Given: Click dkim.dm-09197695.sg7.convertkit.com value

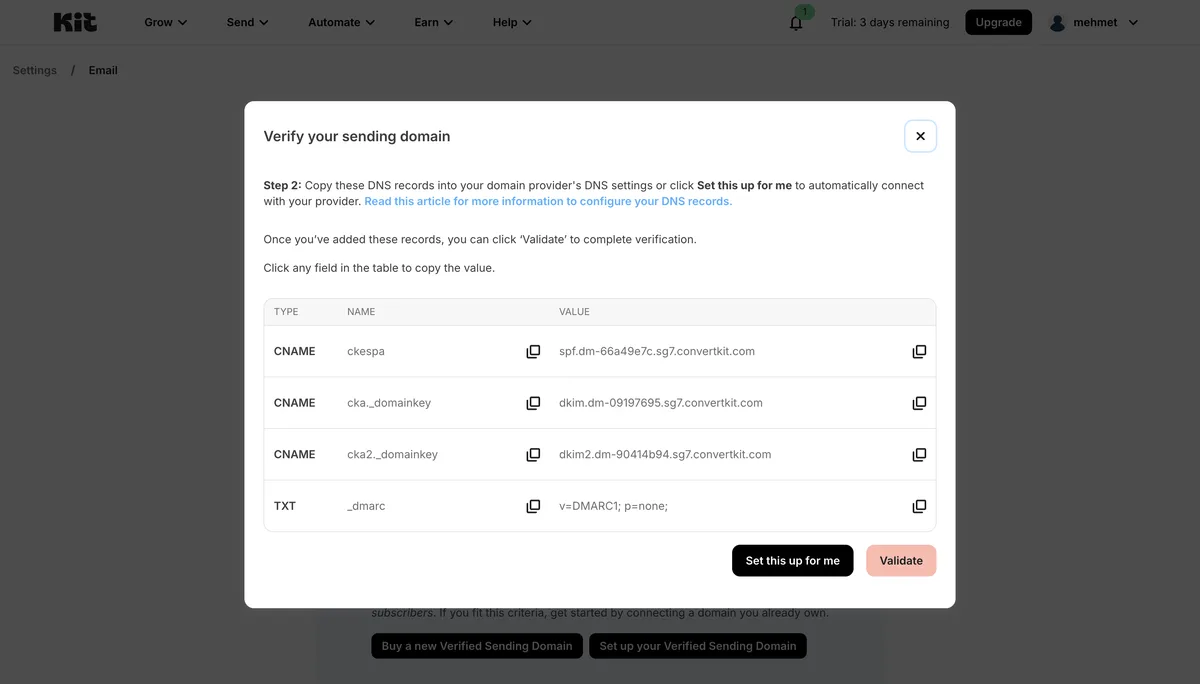Looking at the screenshot, I should pyautogui.click(x=661, y=403).
